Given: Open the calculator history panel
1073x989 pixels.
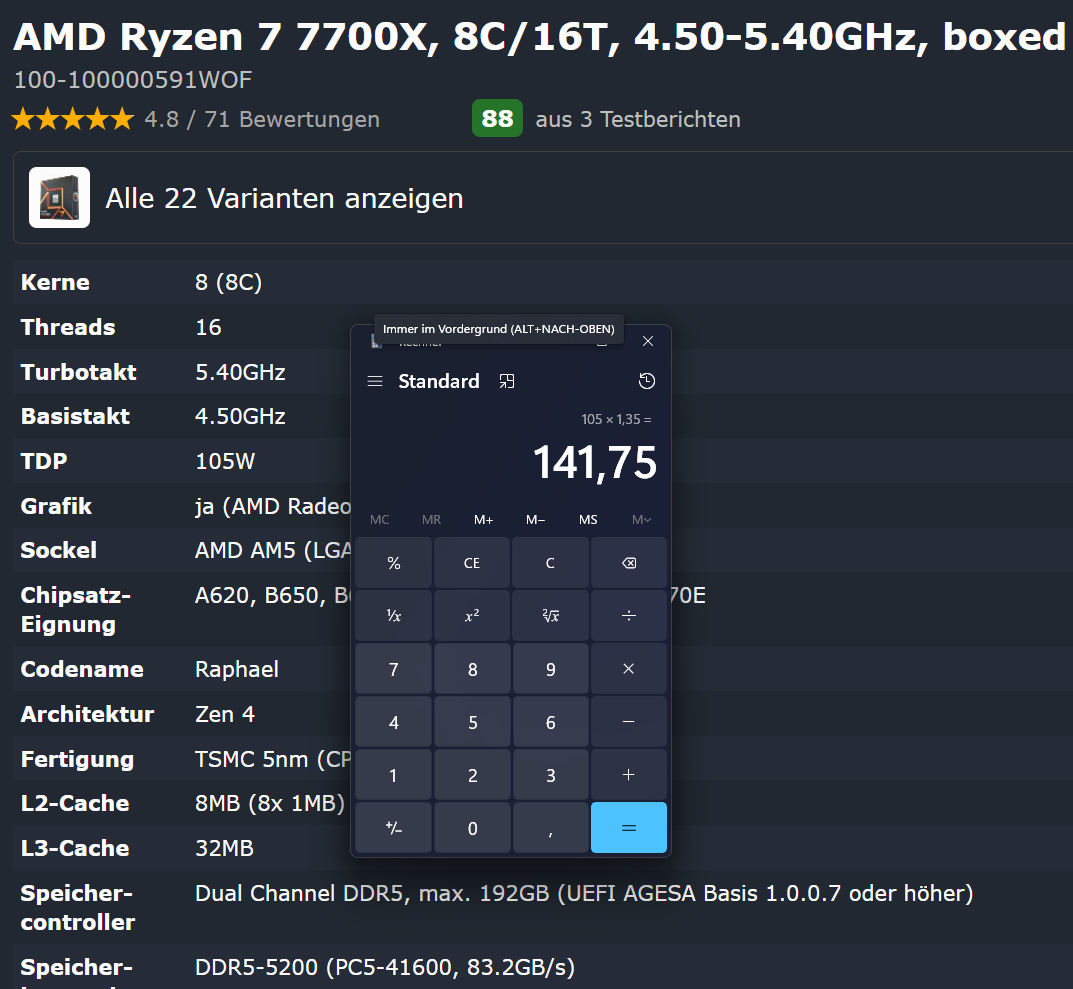Looking at the screenshot, I should 647,381.
